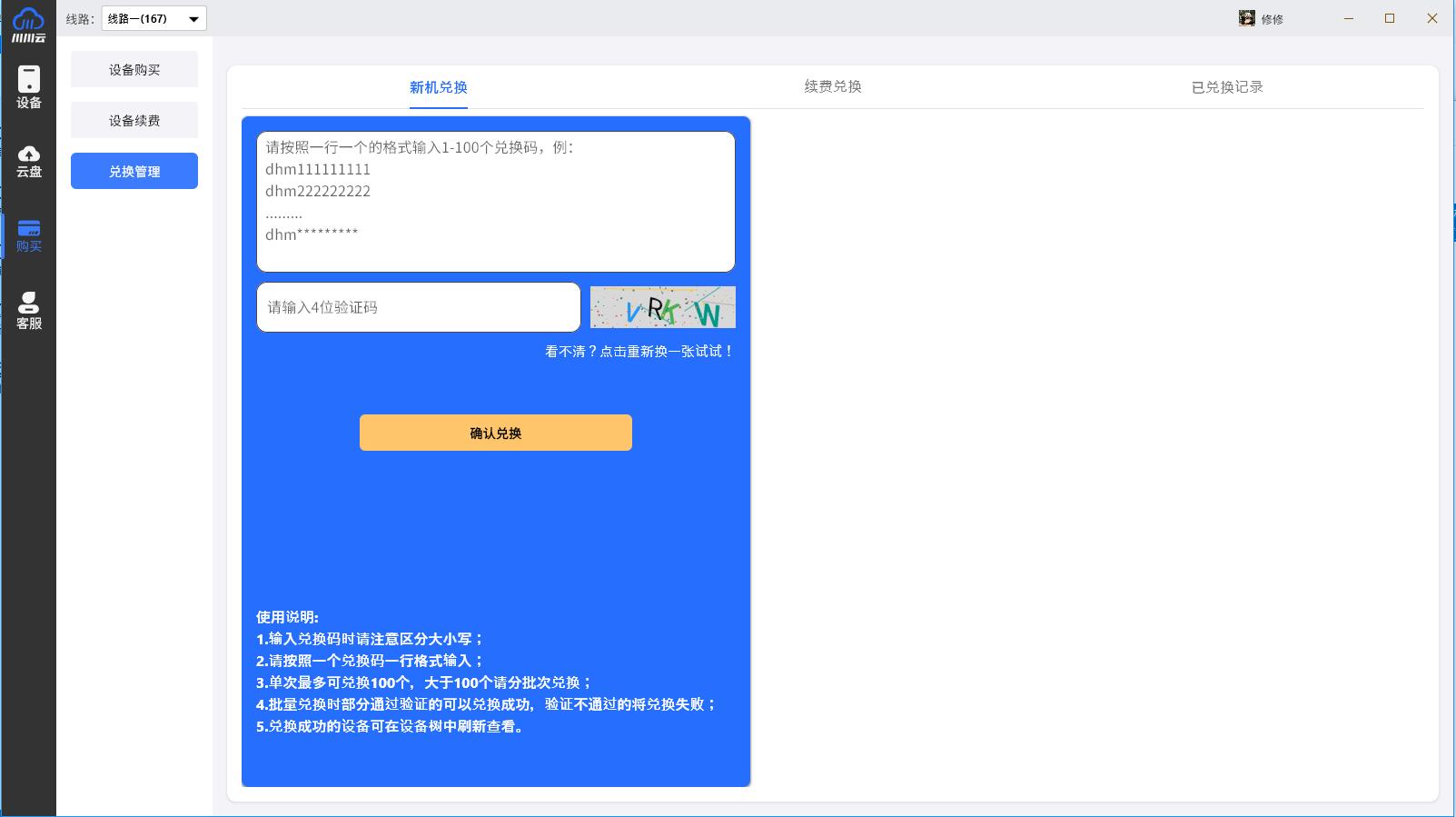1456x817 pixels.
Task: Switch to the 新机兑换 tab
Action: click(438, 87)
